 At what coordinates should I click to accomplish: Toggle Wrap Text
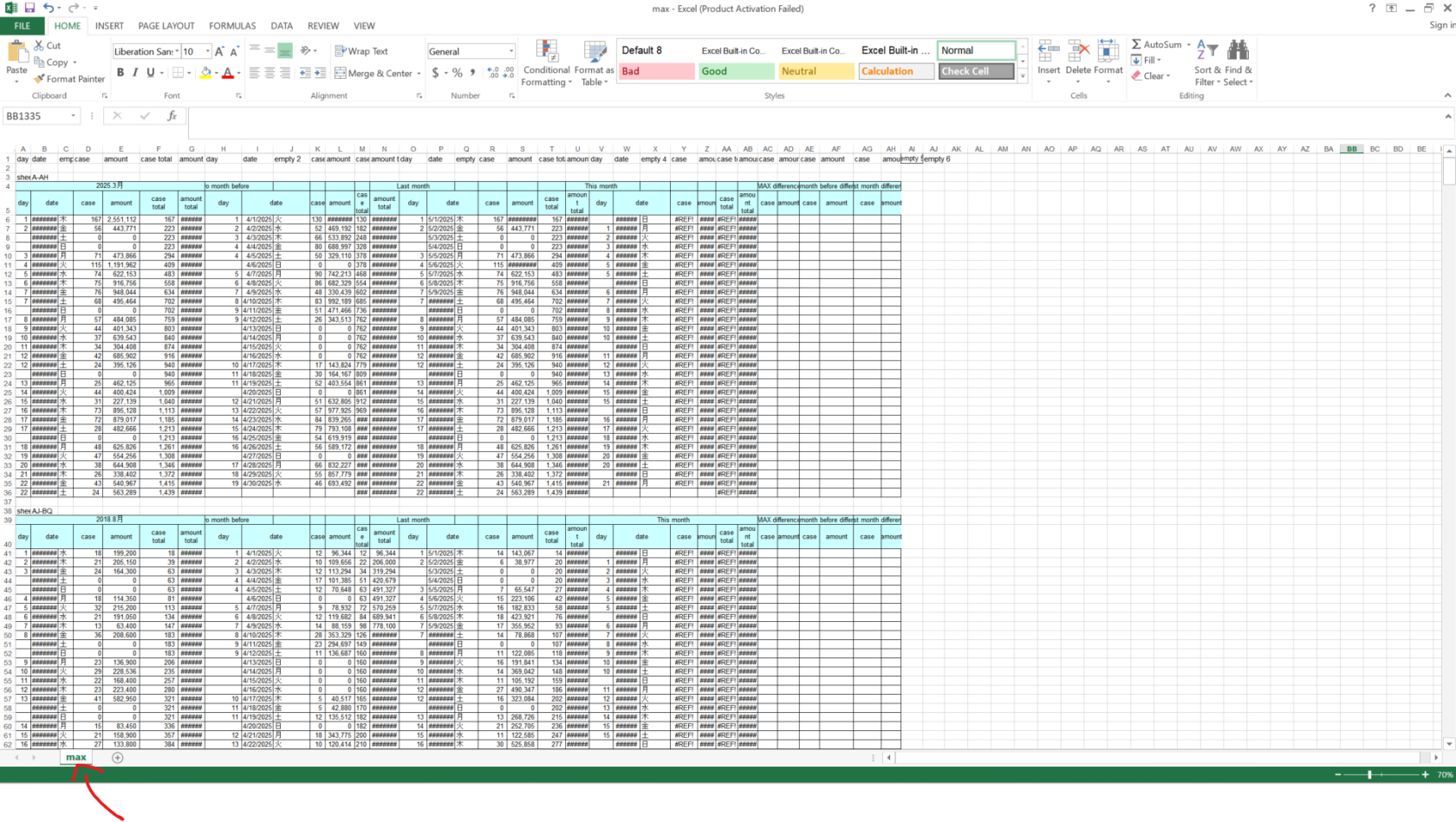[361, 51]
